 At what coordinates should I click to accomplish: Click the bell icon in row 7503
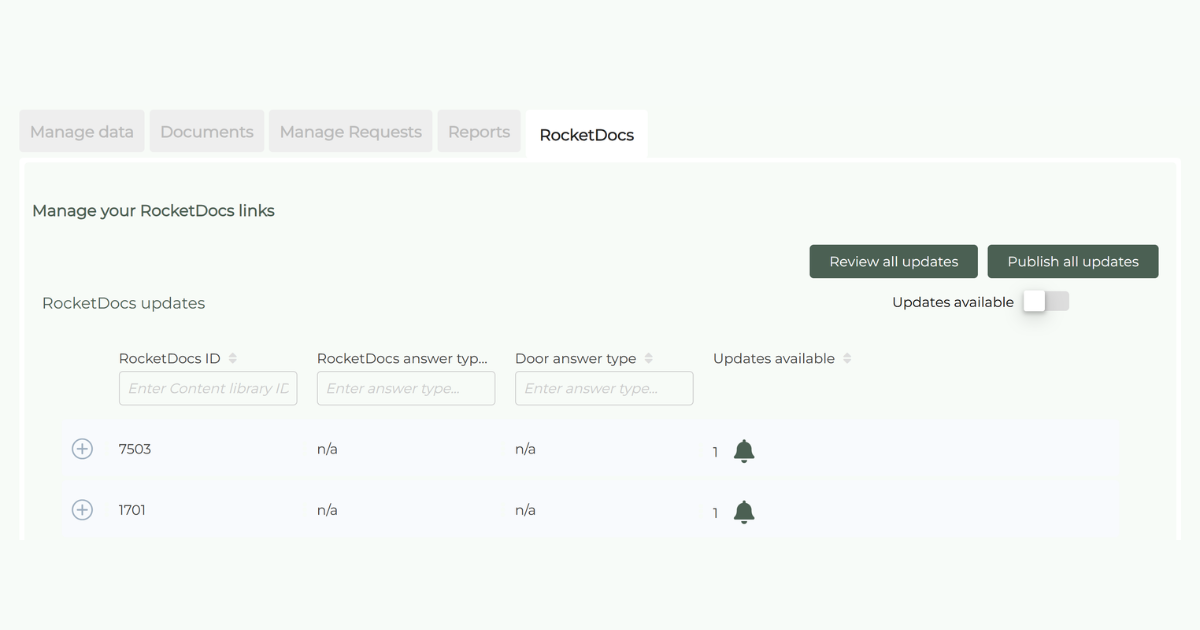pyautogui.click(x=743, y=451)
